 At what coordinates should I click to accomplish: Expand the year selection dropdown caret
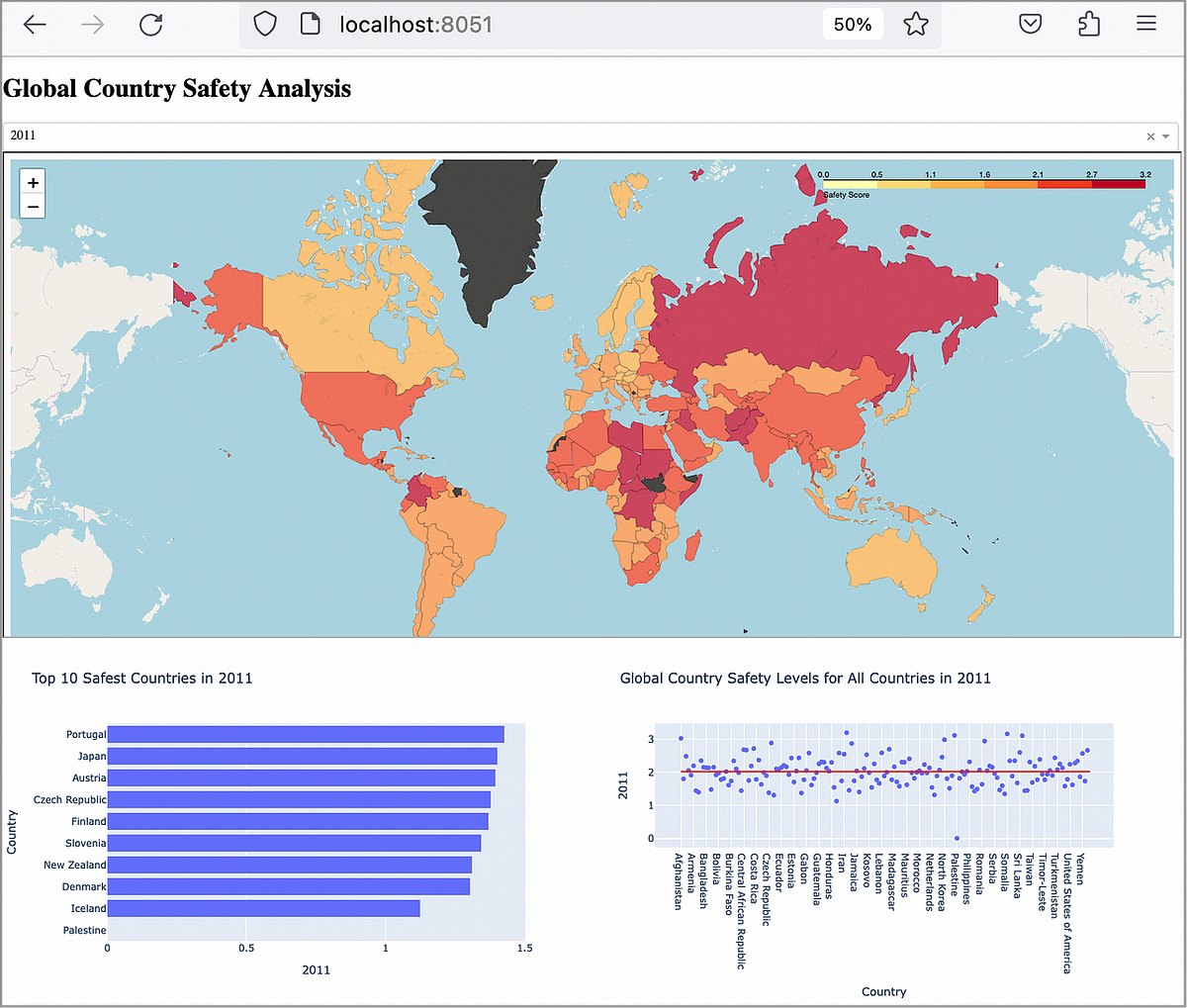pyautogui.click(x=1166, y=137)
